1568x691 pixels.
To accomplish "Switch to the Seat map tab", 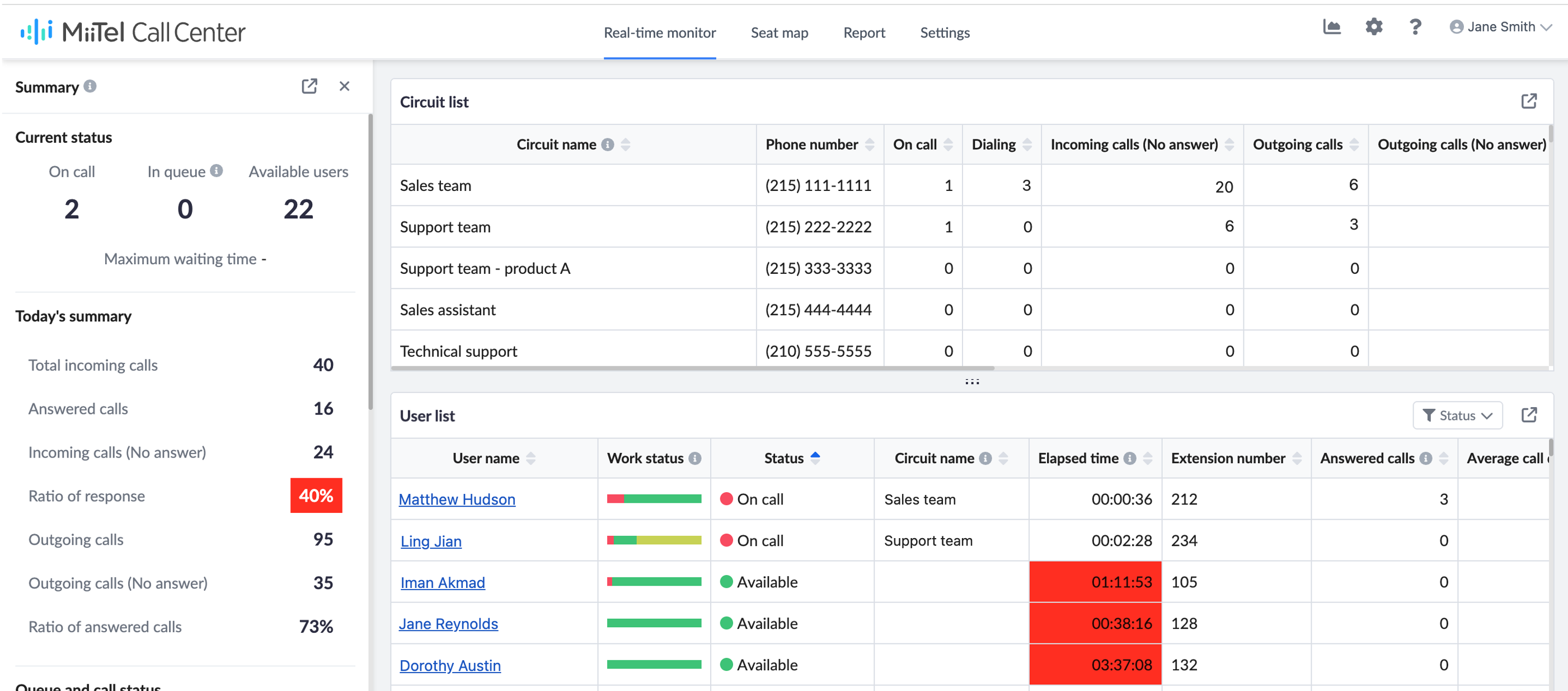I will click(x=778, y=33).
